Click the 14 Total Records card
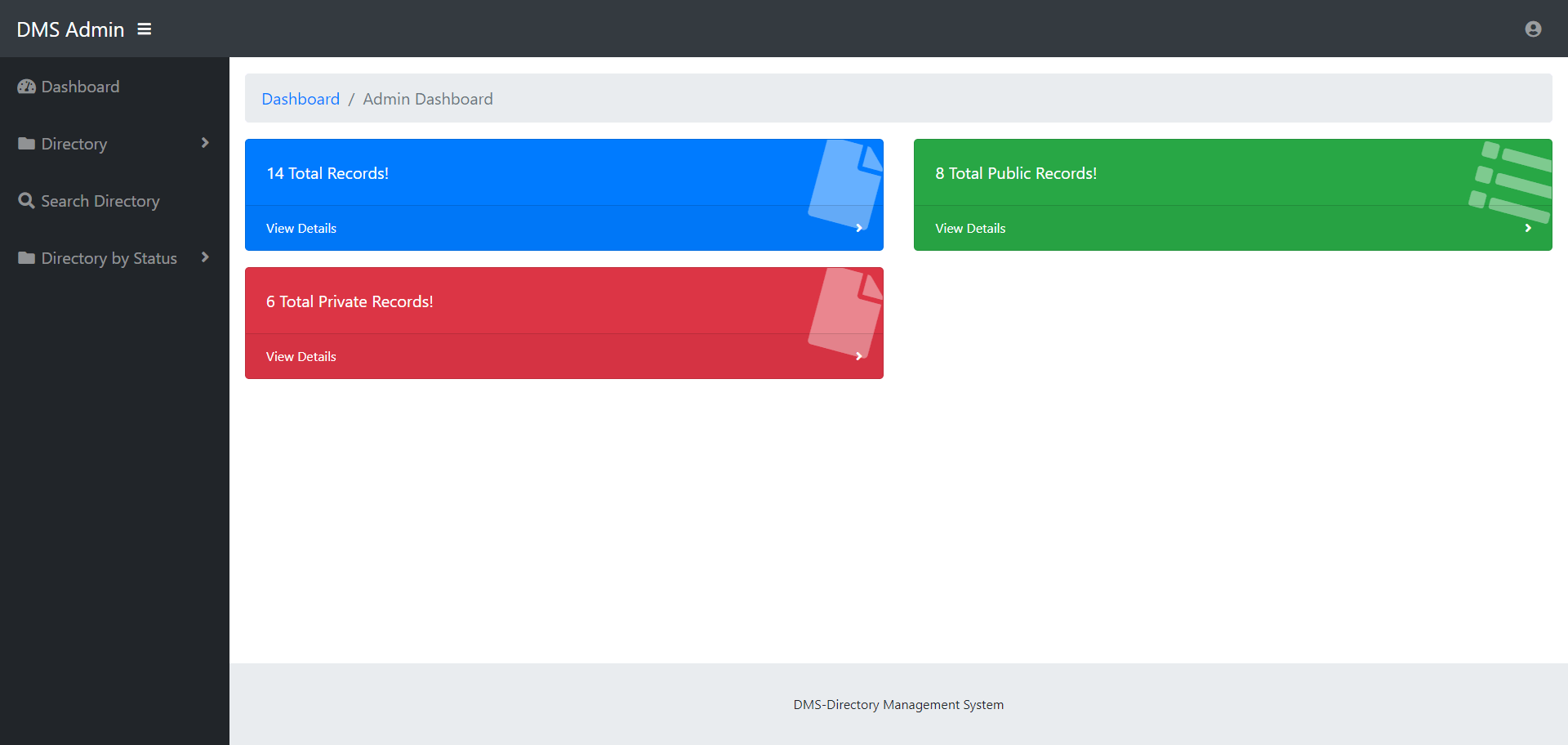This screenshot has height=745, width=1568. pos(563,173)
